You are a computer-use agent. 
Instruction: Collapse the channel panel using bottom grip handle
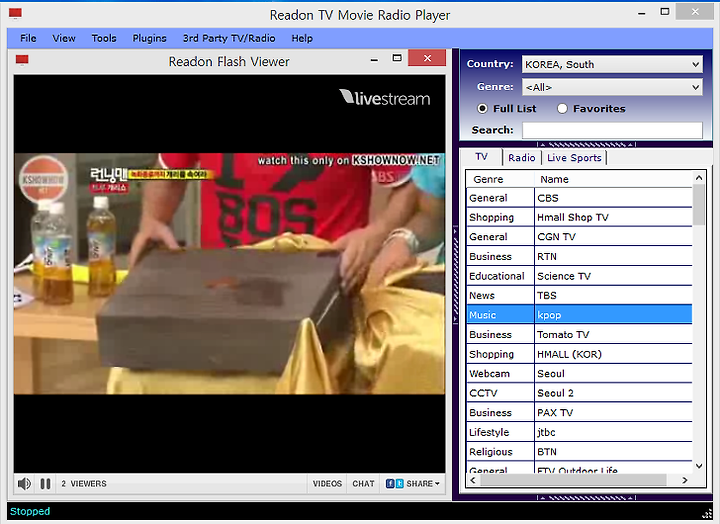(x=586, y=497)
